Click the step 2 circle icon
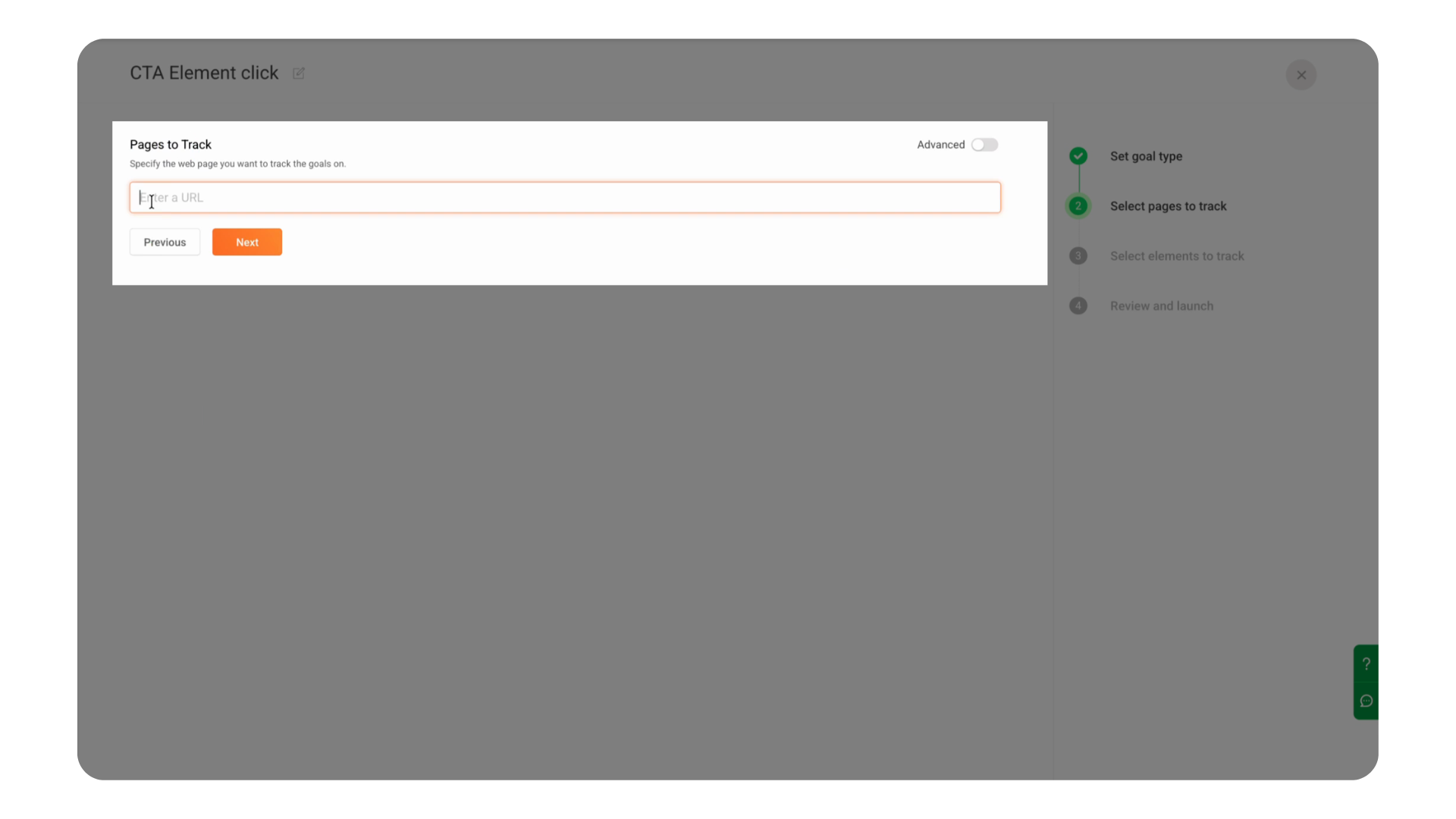 tap(1078, 206)
